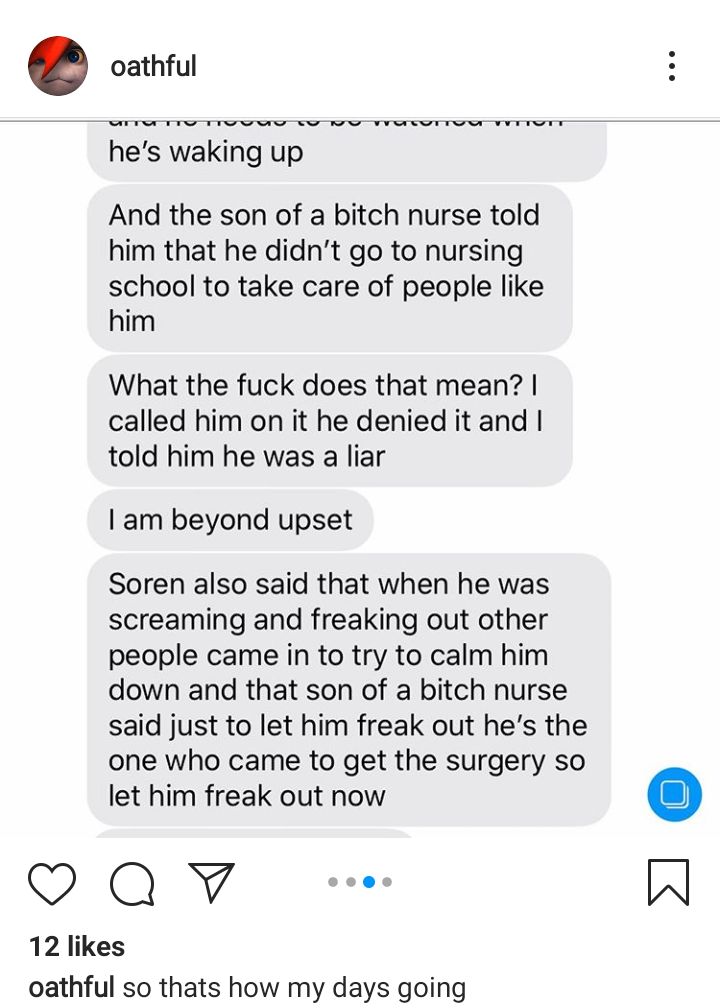Image resolution: width=720 pixels, height=1008 pixels.
Task: View the 12 likes list
Action: (77, 946)
